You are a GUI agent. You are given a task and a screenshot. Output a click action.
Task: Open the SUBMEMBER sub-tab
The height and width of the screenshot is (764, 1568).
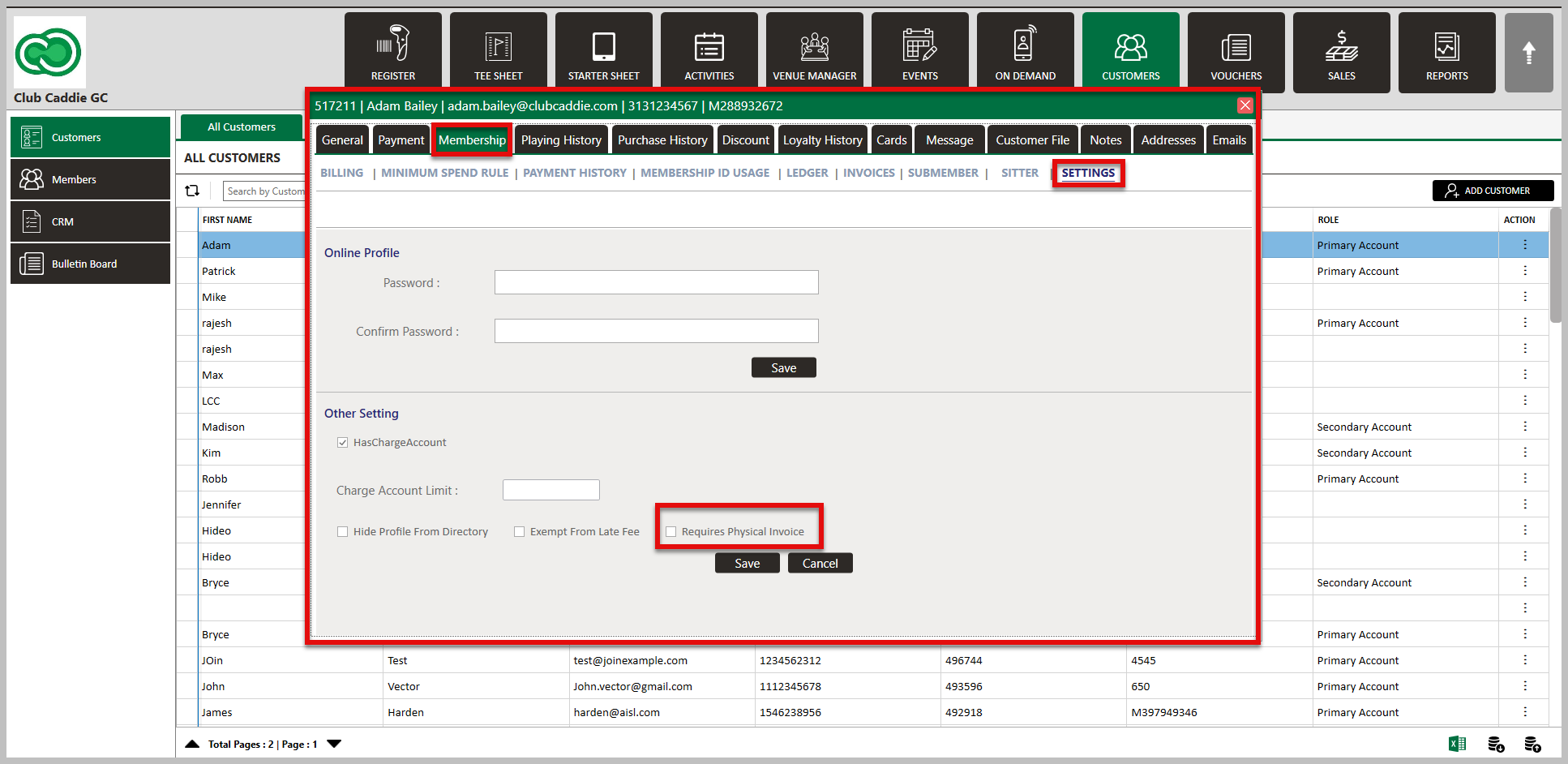(x=943, y=173)
